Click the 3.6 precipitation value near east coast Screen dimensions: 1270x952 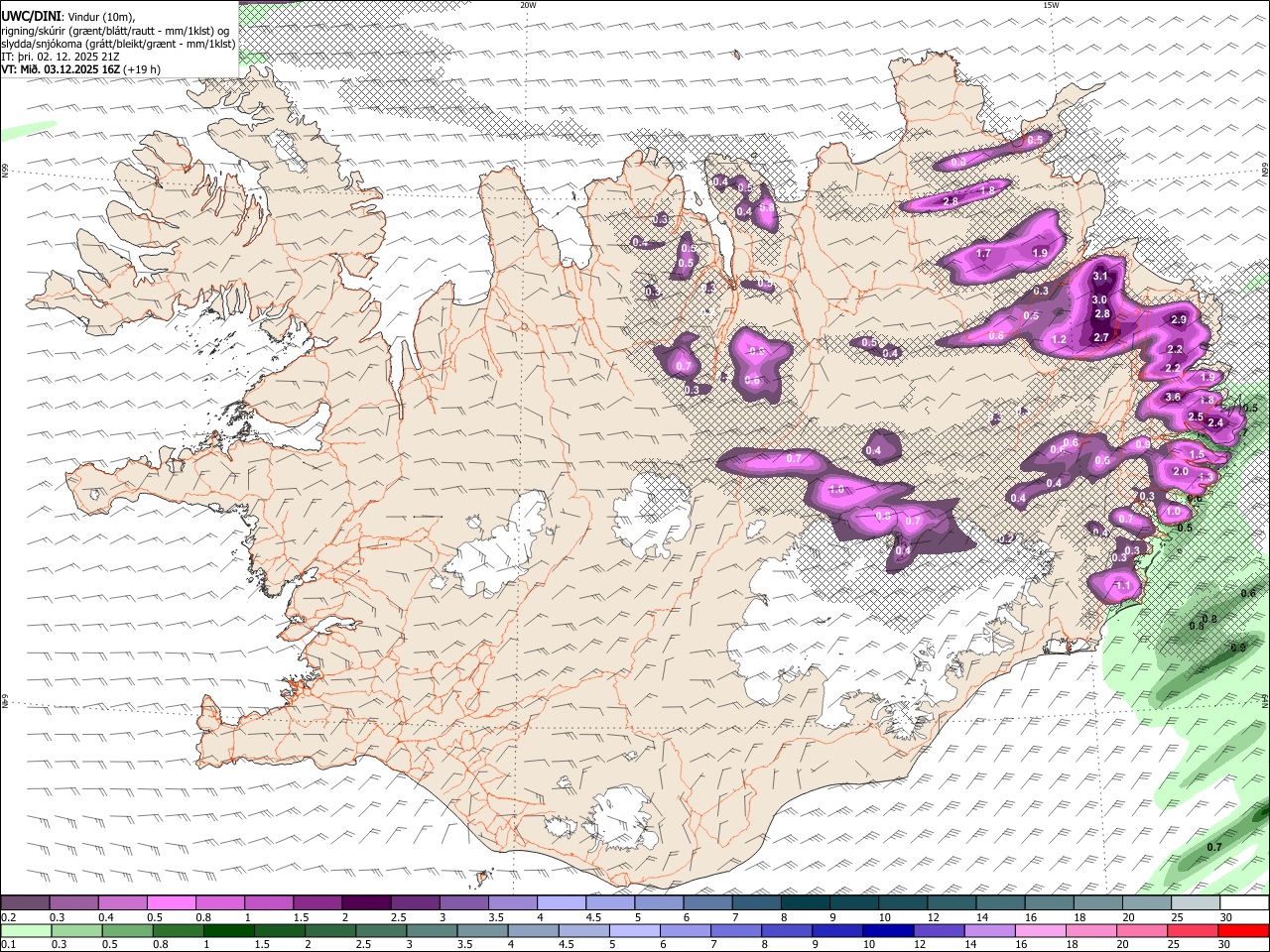[1172, 397]
